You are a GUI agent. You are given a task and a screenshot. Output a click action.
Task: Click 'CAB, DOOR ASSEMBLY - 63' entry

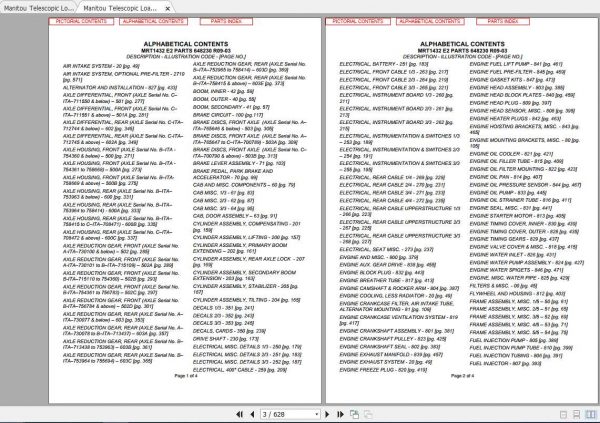click(x=235, y=216)
